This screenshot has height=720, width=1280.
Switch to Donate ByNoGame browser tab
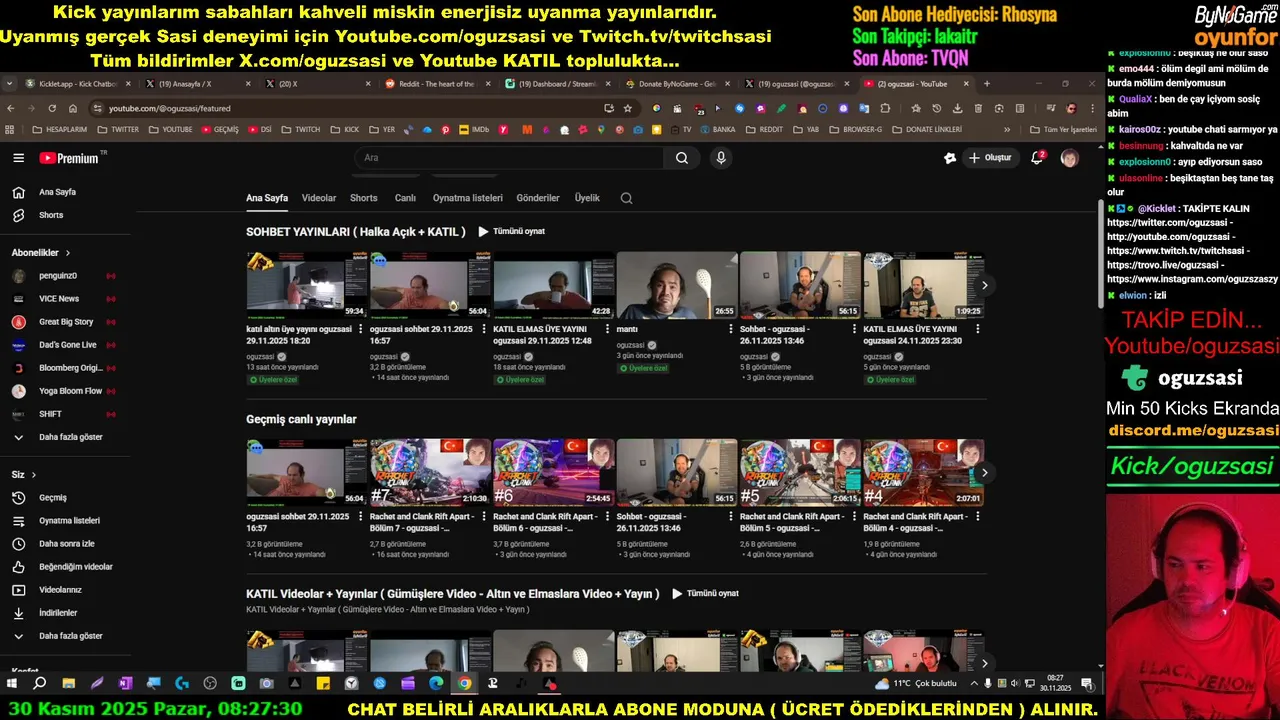click(x=676, y=84)
